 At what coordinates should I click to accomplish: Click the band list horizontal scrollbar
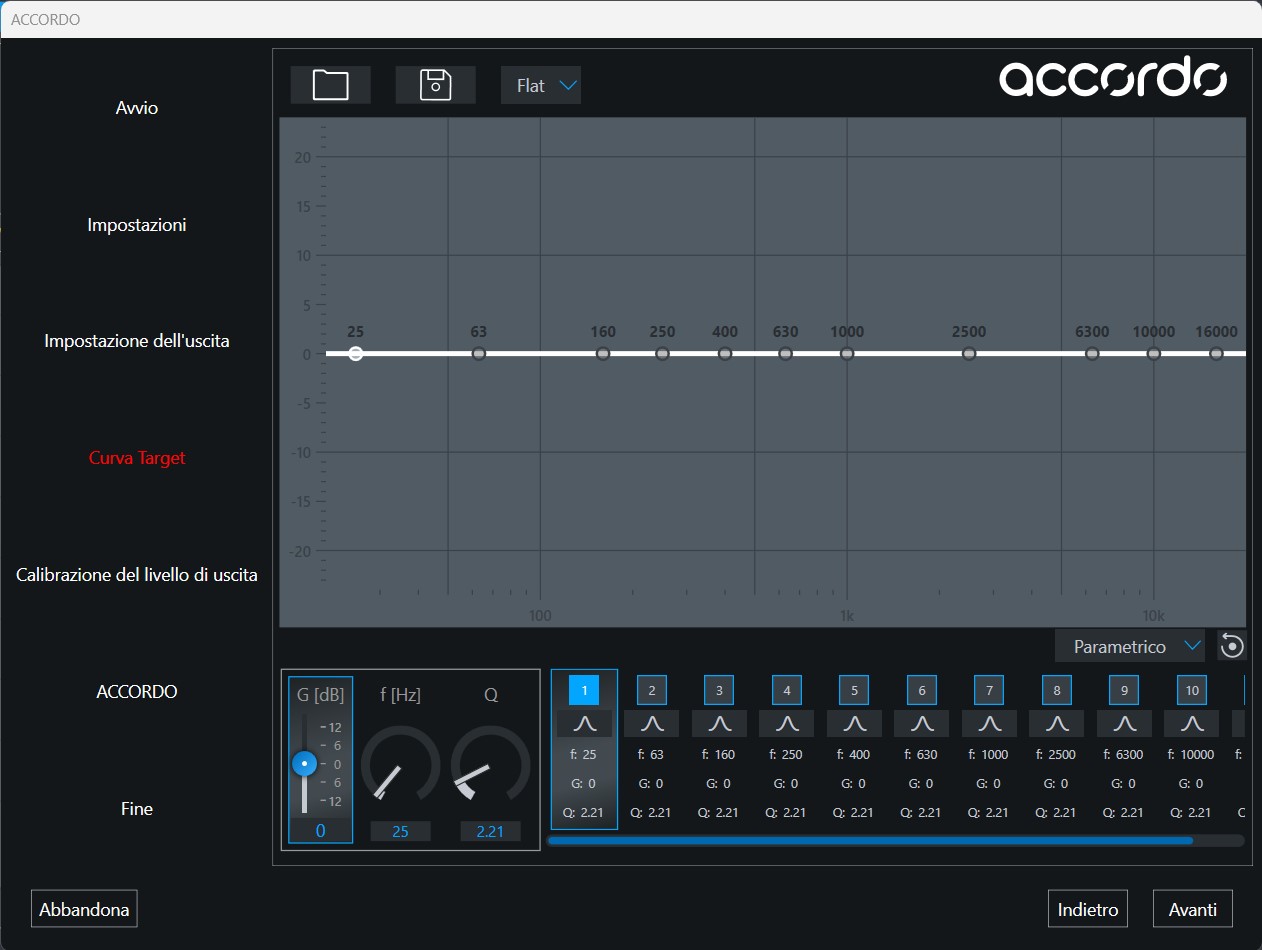[x=870, y=841]
